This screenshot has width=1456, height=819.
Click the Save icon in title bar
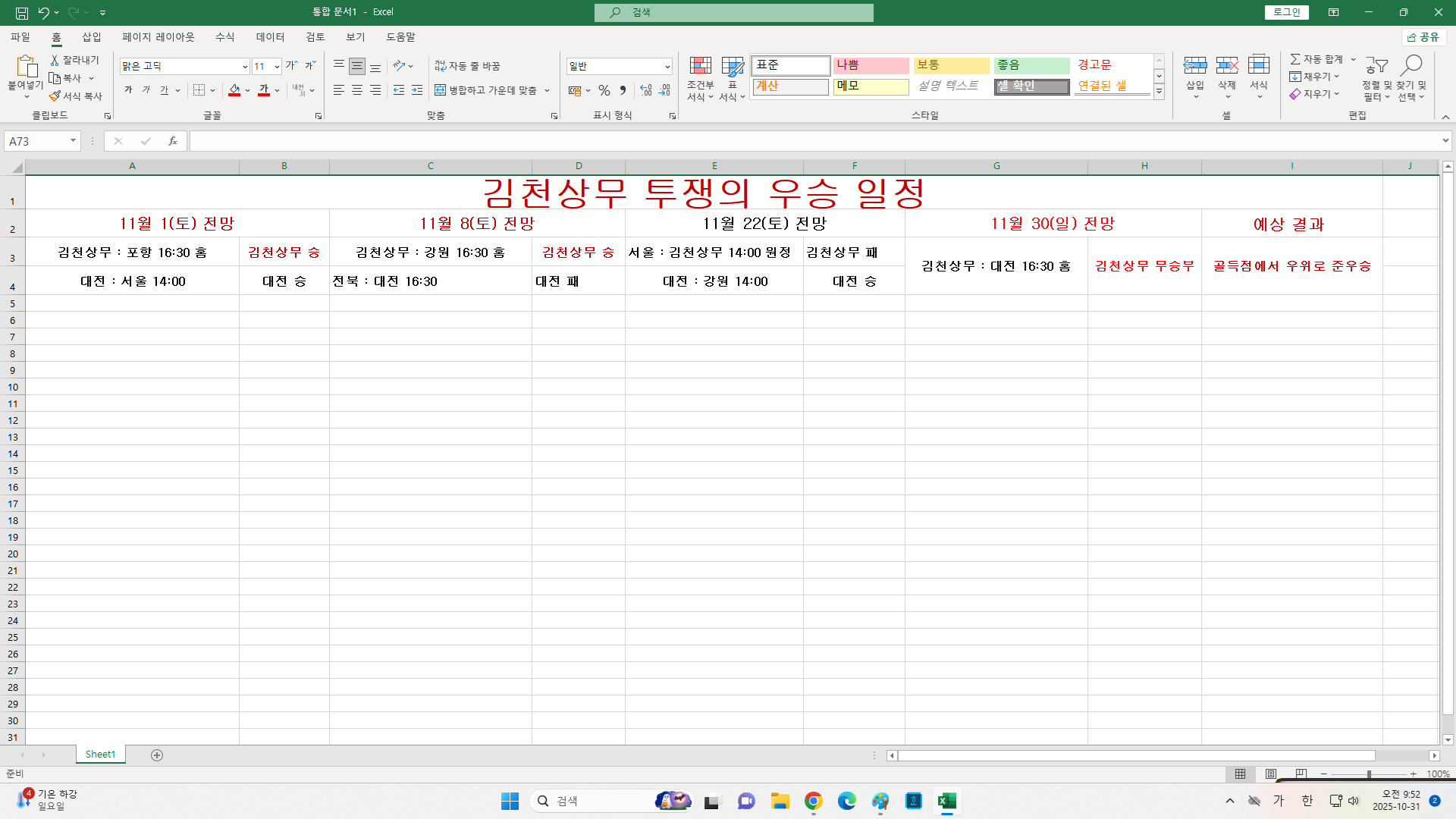(x=22, y=12)
